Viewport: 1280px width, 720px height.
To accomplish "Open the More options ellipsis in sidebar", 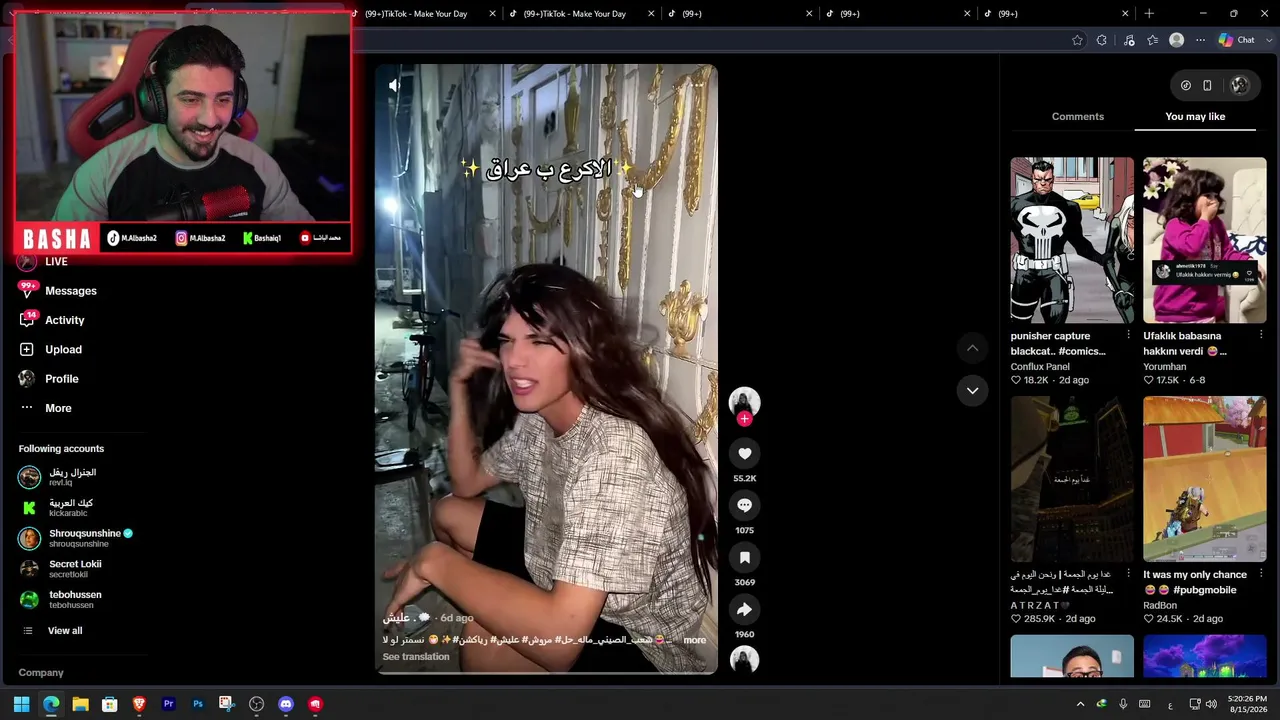I will (x=27, y=408).
